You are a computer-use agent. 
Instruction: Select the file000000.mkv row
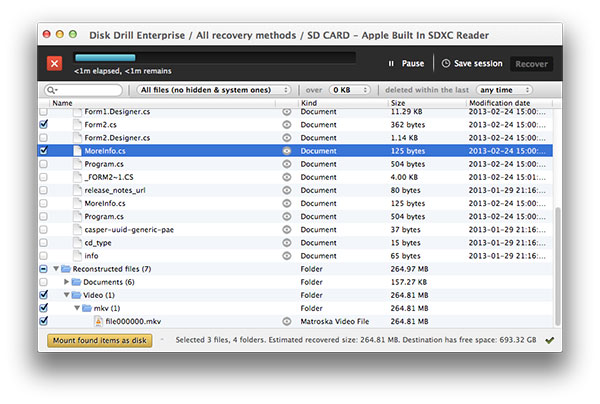click(x=295, y=321)
